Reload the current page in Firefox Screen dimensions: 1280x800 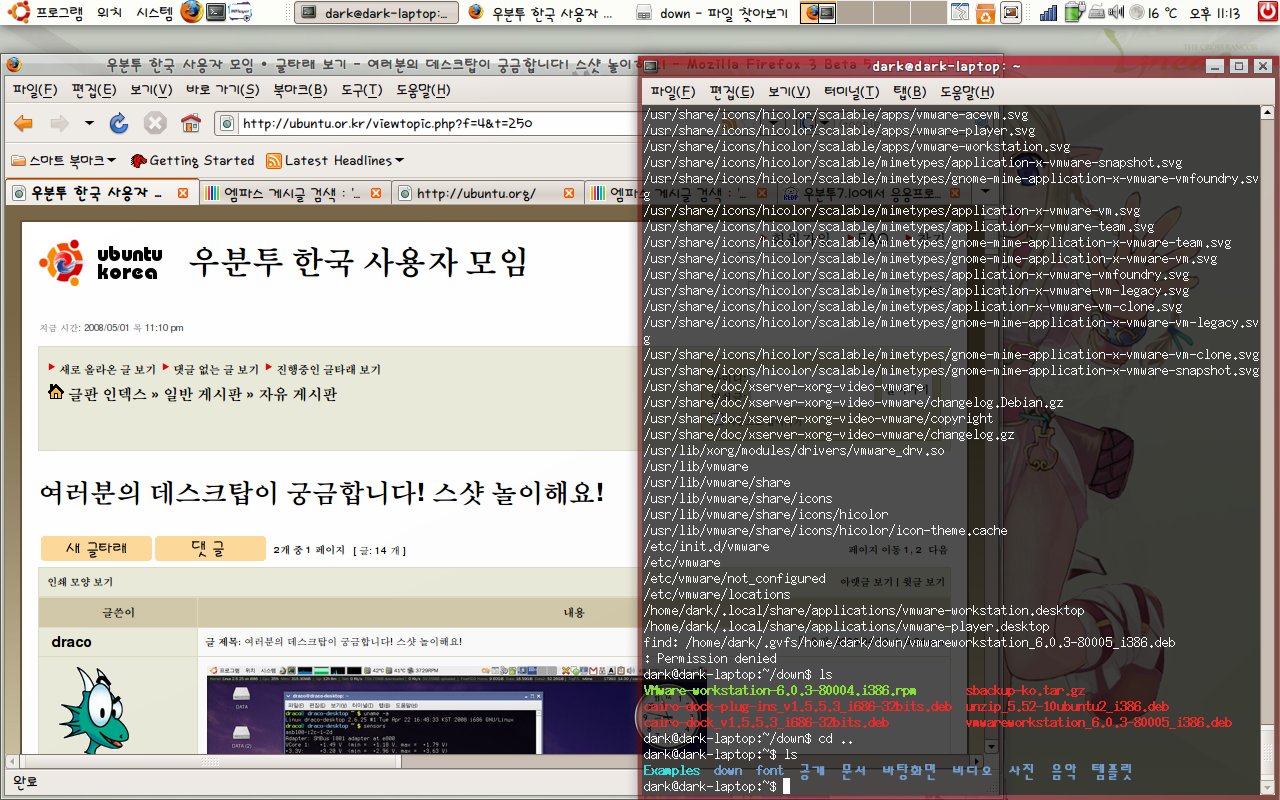coord(119,124)
